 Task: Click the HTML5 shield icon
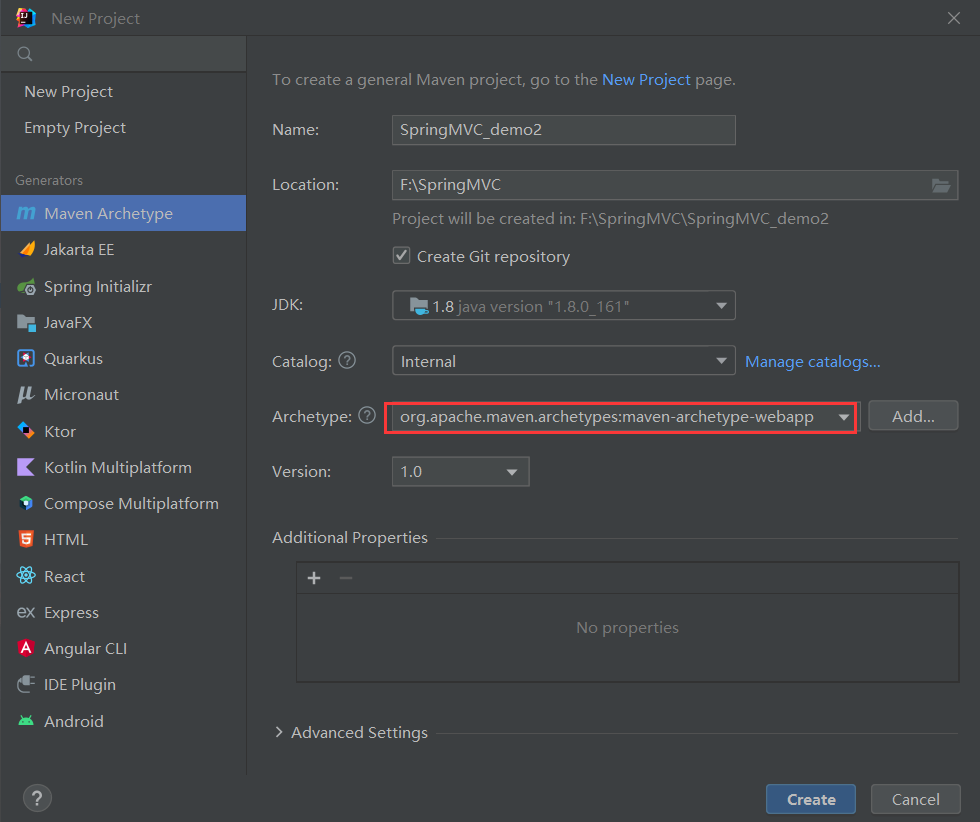click(26, 539)
